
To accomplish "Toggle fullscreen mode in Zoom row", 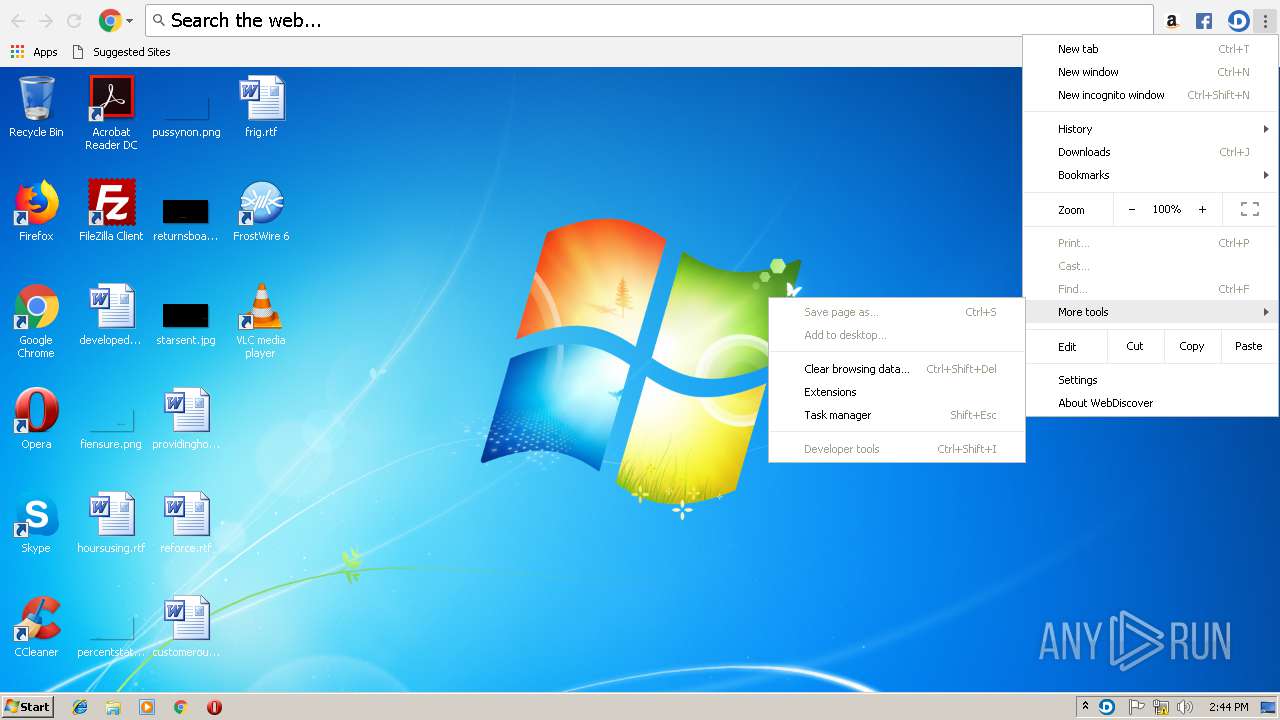I will tap(1250, 209).
